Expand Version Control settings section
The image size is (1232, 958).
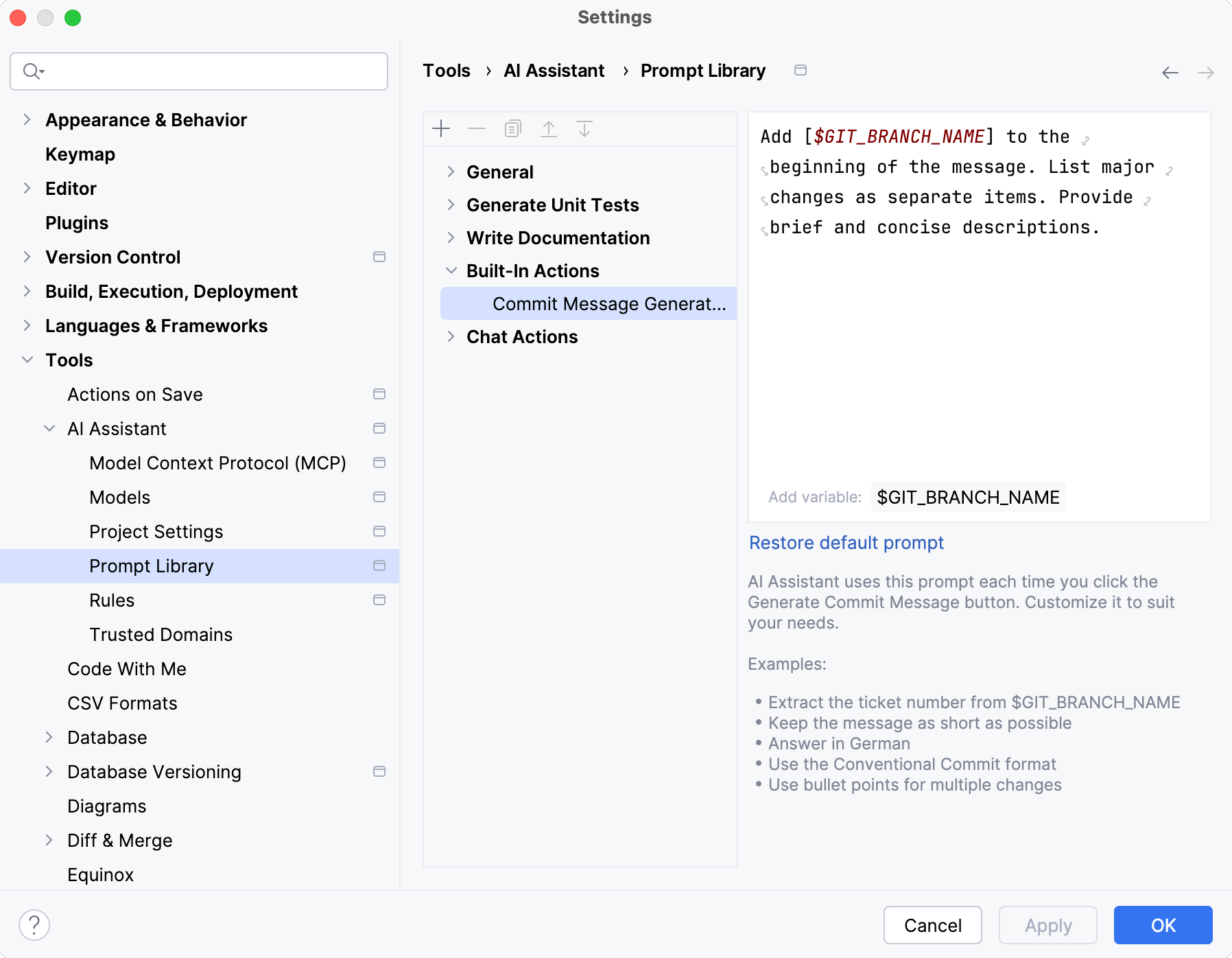[27, 257]
